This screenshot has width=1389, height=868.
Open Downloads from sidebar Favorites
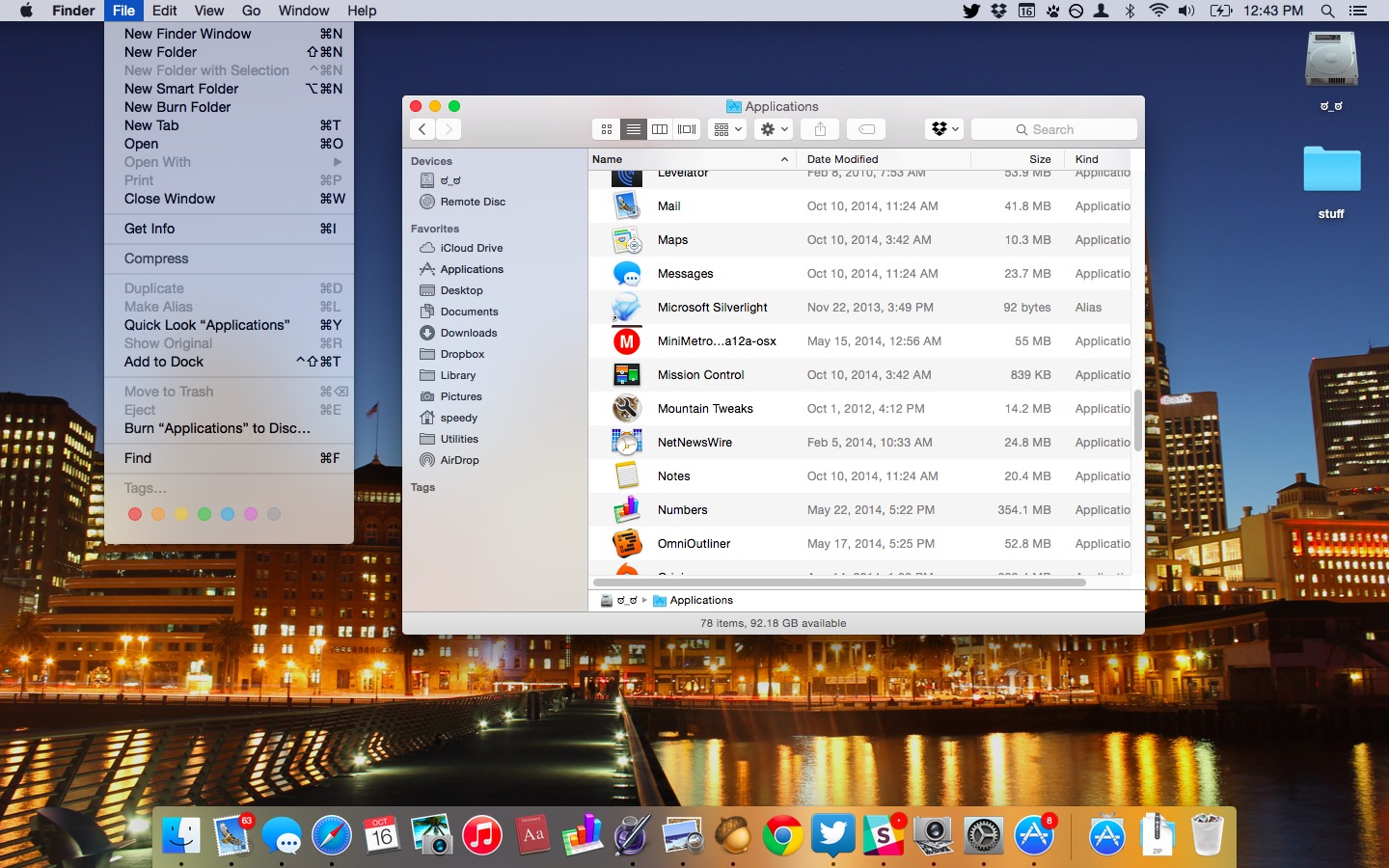click(x=469, y=333)
